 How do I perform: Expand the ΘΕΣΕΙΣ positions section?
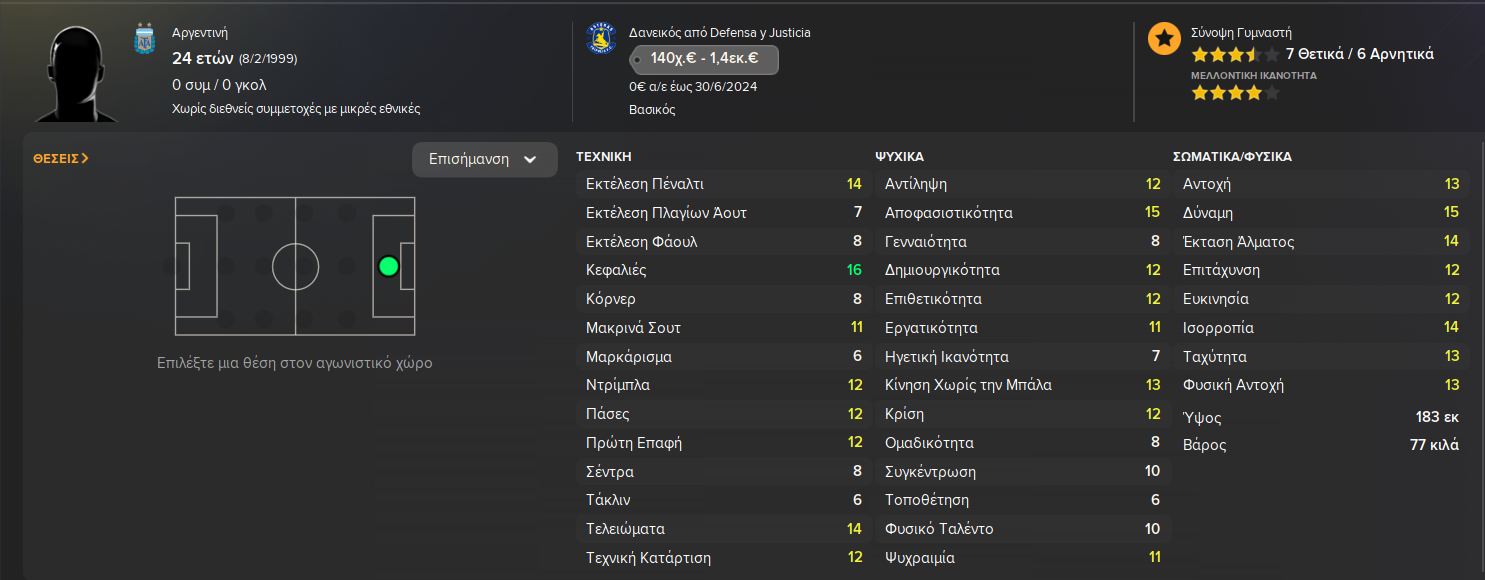(x=61, y=158)
